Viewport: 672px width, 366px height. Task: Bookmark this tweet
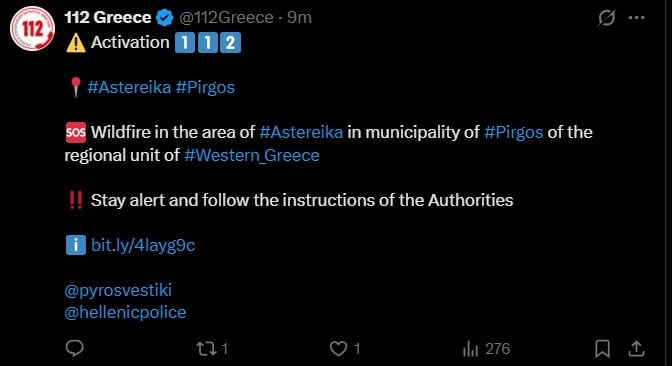(x=602, y=348)
